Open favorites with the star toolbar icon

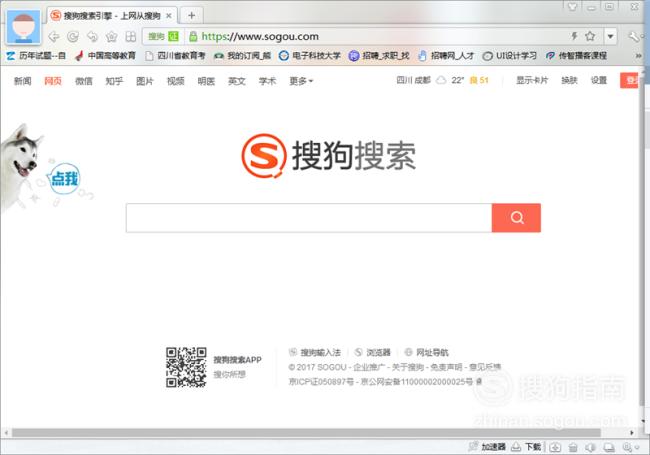(x=112, y=37)
